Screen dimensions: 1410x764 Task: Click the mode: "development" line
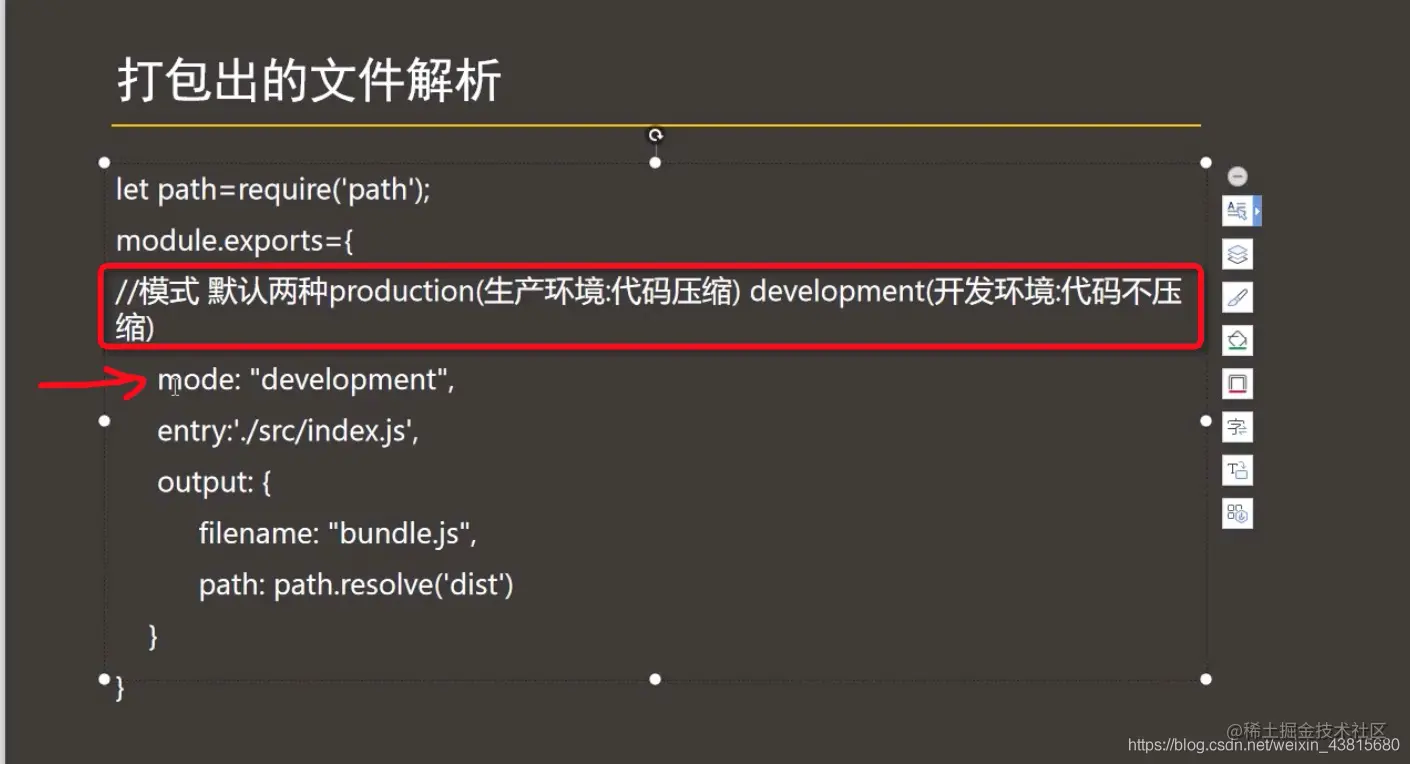[x=306, y=380]
